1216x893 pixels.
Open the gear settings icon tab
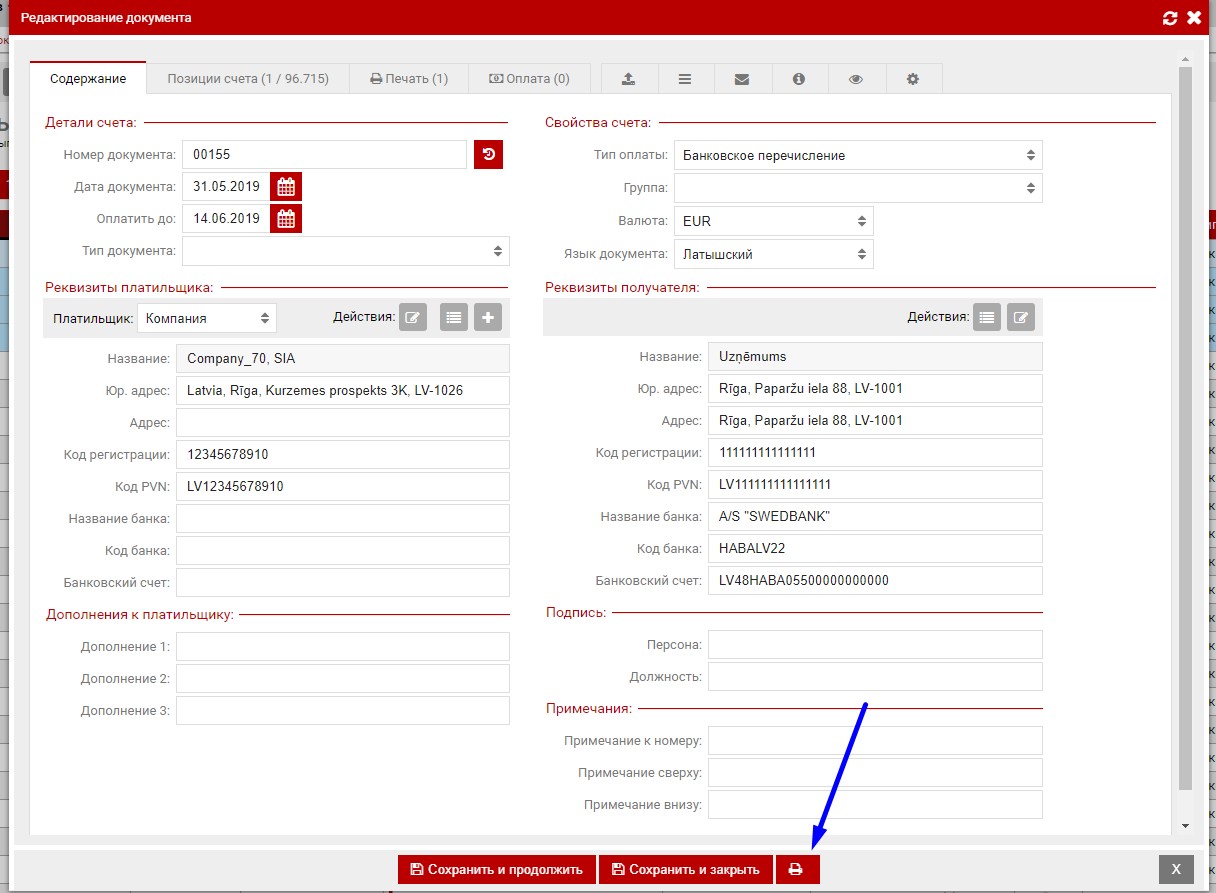[x=912, y=79]
